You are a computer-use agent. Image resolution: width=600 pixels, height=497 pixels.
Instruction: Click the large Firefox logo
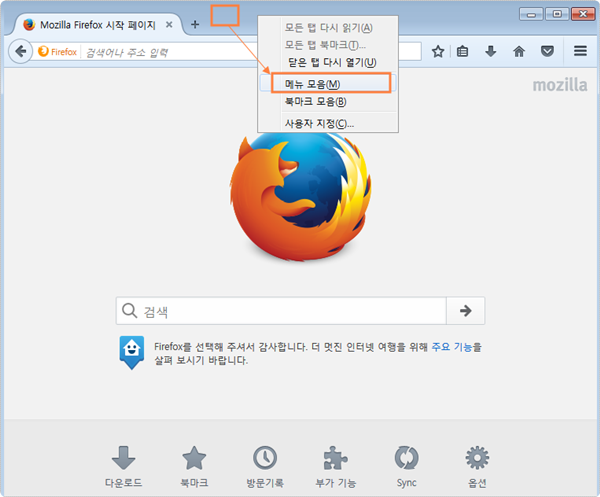click(300, 195)
